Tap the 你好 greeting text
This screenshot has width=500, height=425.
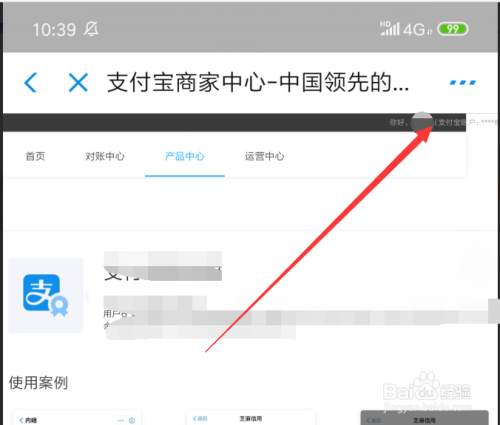pos(398,122)
